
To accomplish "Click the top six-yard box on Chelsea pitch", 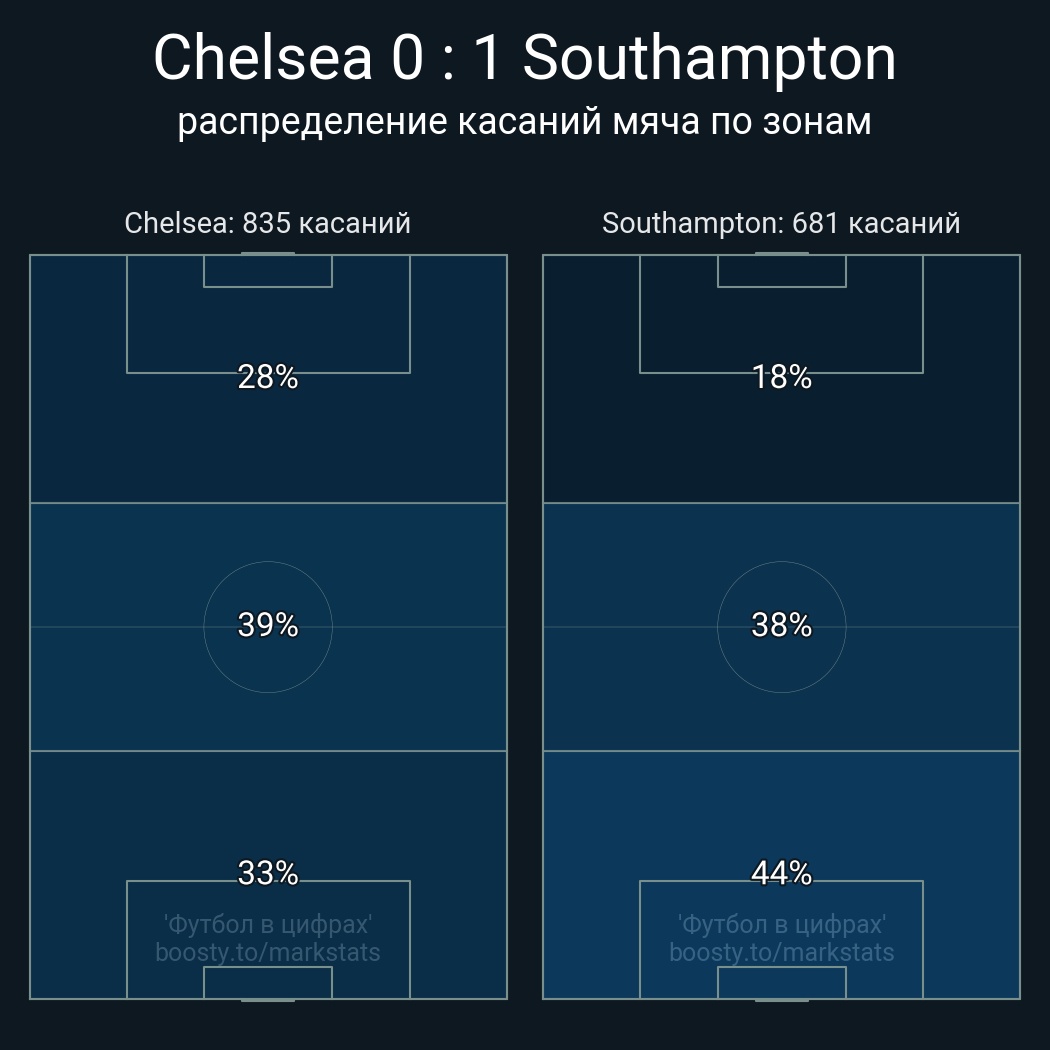I will [x=268, y=271].
